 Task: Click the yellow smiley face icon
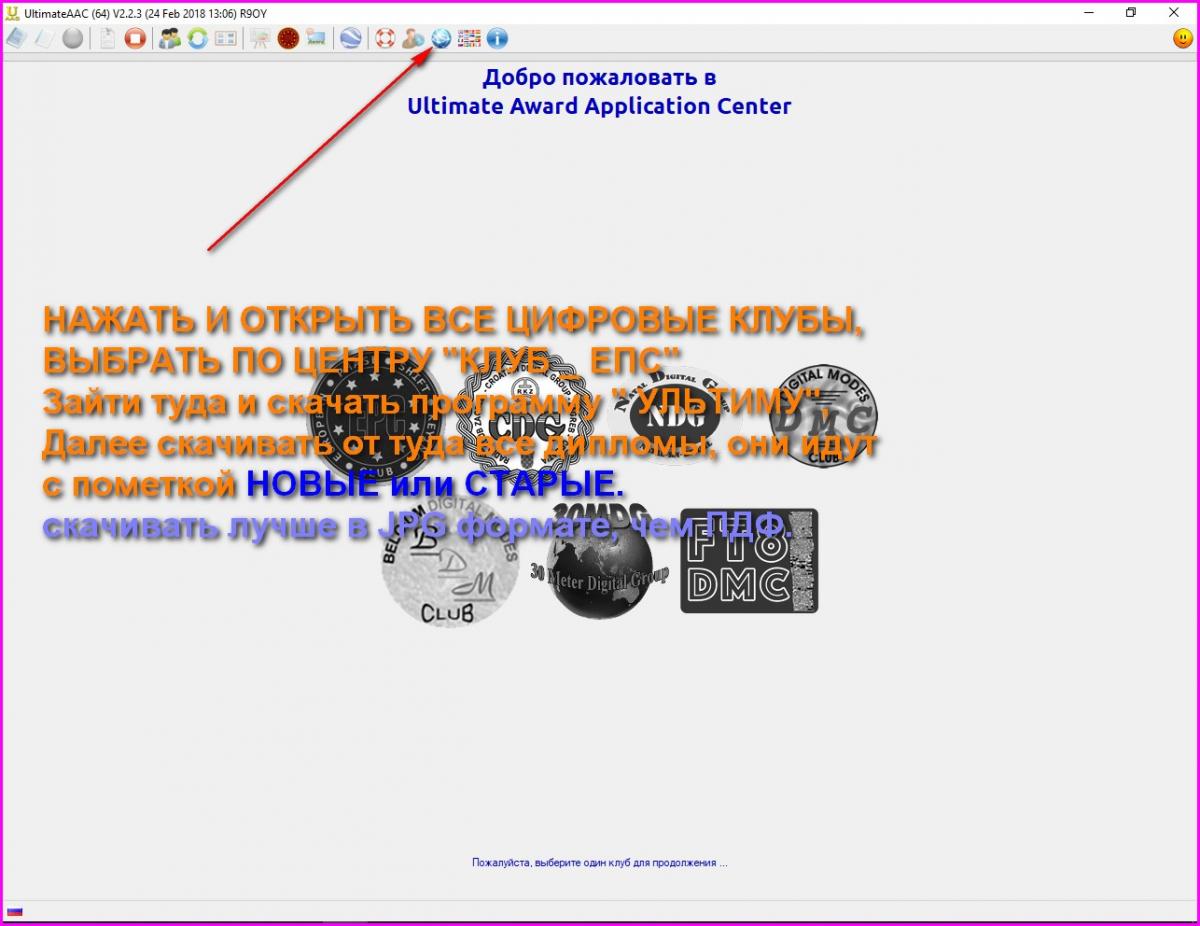[1182, 39]
